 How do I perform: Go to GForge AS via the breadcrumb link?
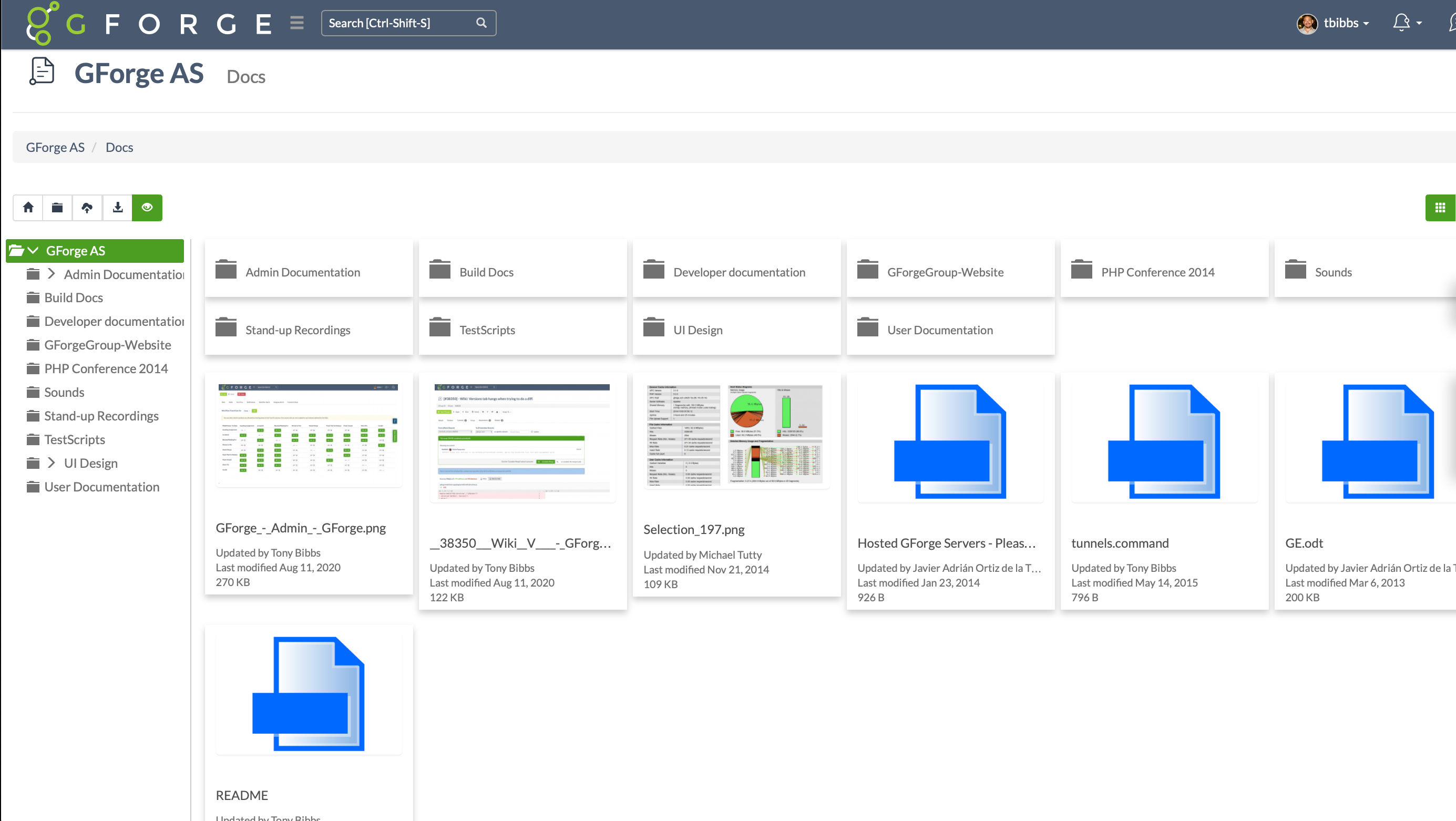55,147
